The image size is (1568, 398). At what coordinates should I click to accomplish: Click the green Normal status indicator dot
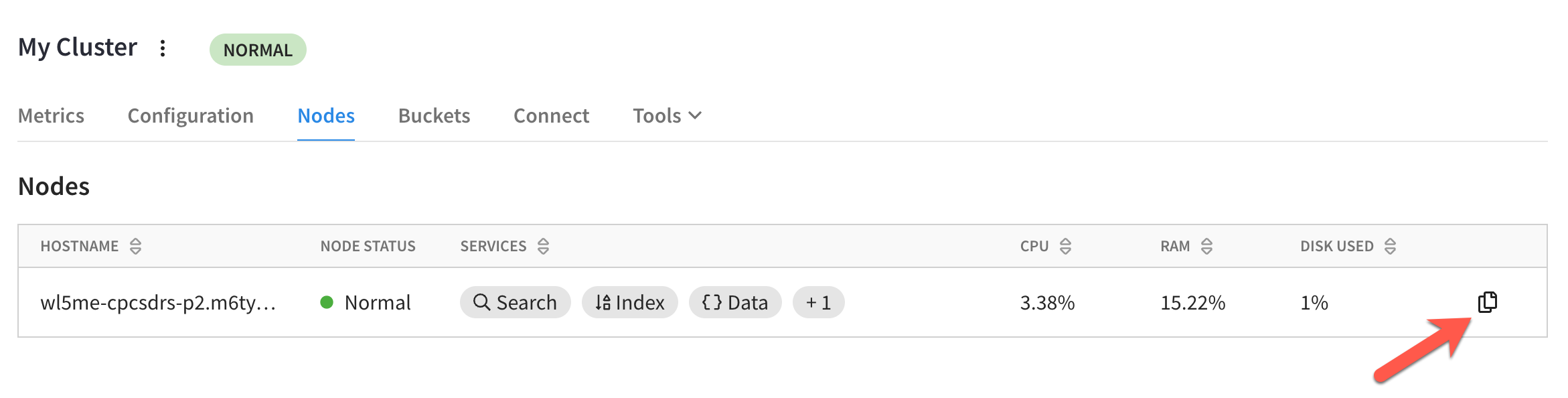[327, 303]
